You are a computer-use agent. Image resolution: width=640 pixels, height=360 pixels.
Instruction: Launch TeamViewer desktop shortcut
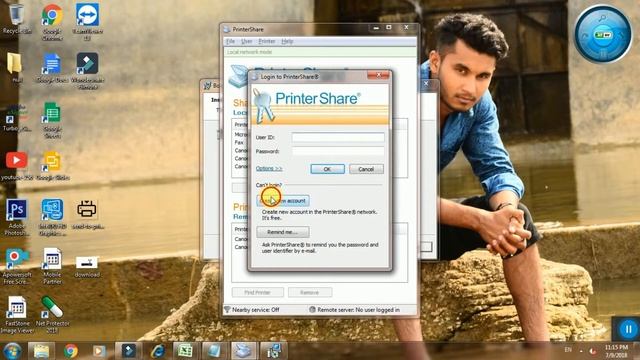point(87,21)
